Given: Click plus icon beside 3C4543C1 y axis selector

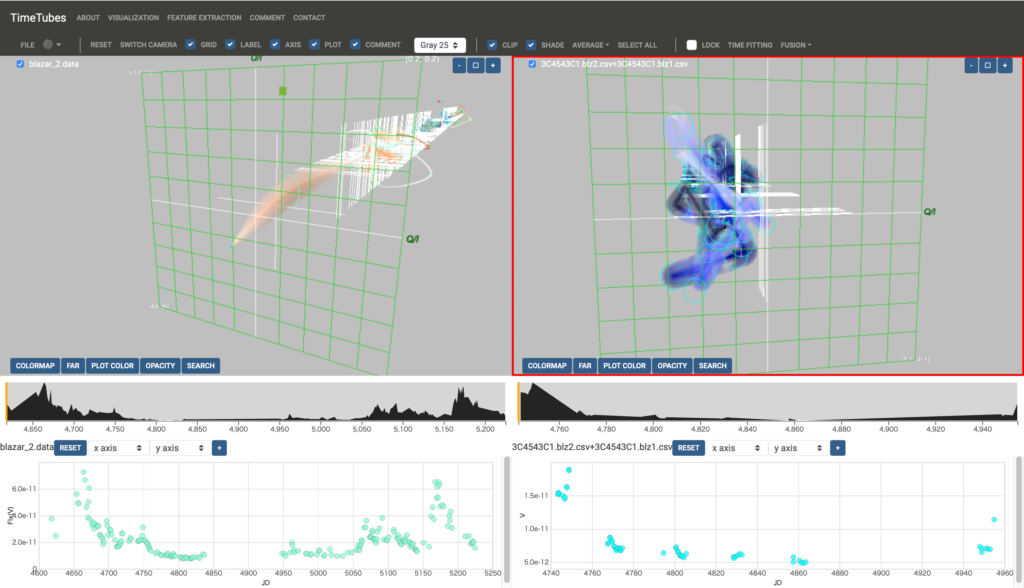Looking at the screenshot, I should pyautogui.click(x=838, y=448).
